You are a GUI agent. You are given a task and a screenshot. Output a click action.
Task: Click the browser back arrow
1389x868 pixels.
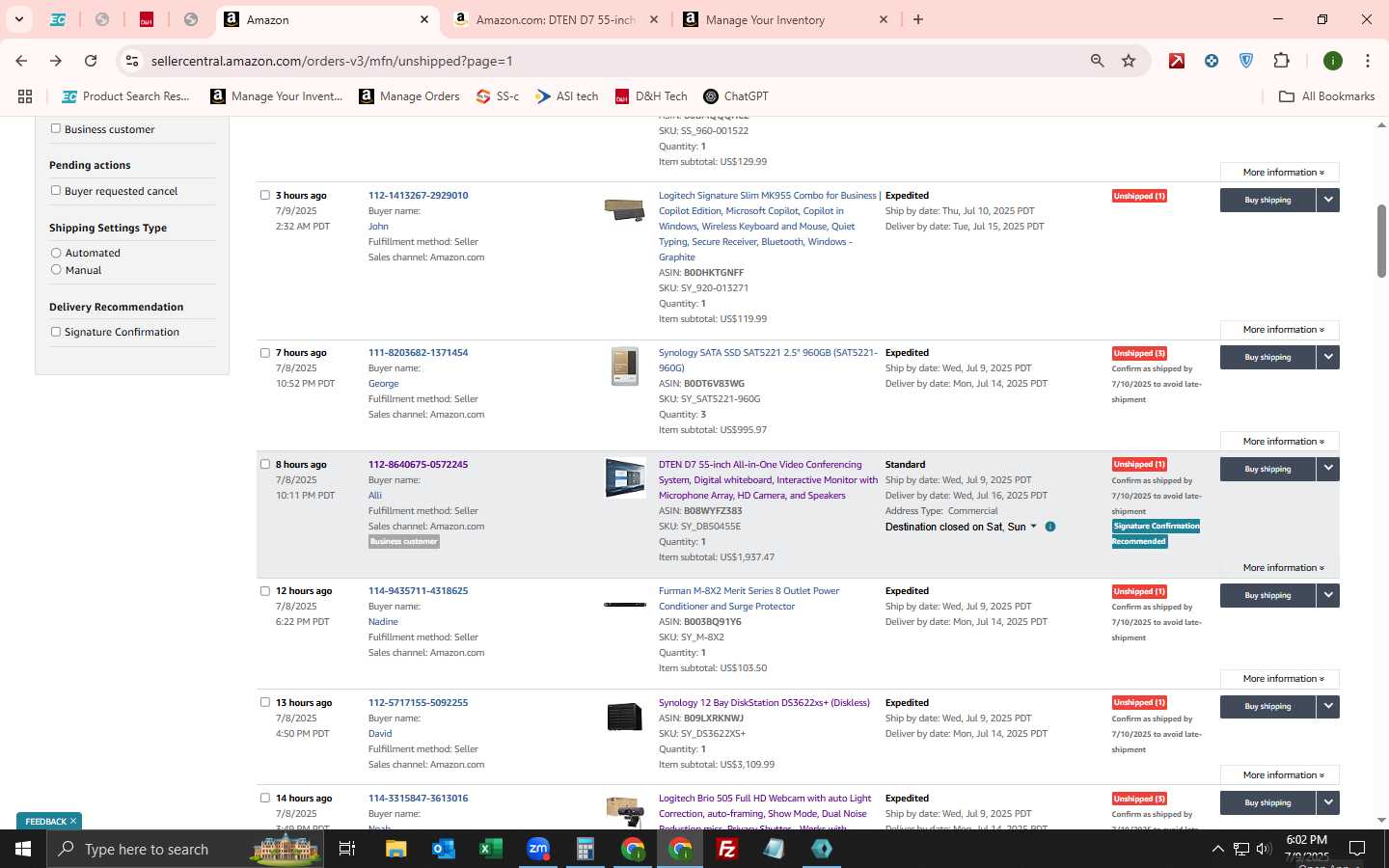(x=21, y=61)
